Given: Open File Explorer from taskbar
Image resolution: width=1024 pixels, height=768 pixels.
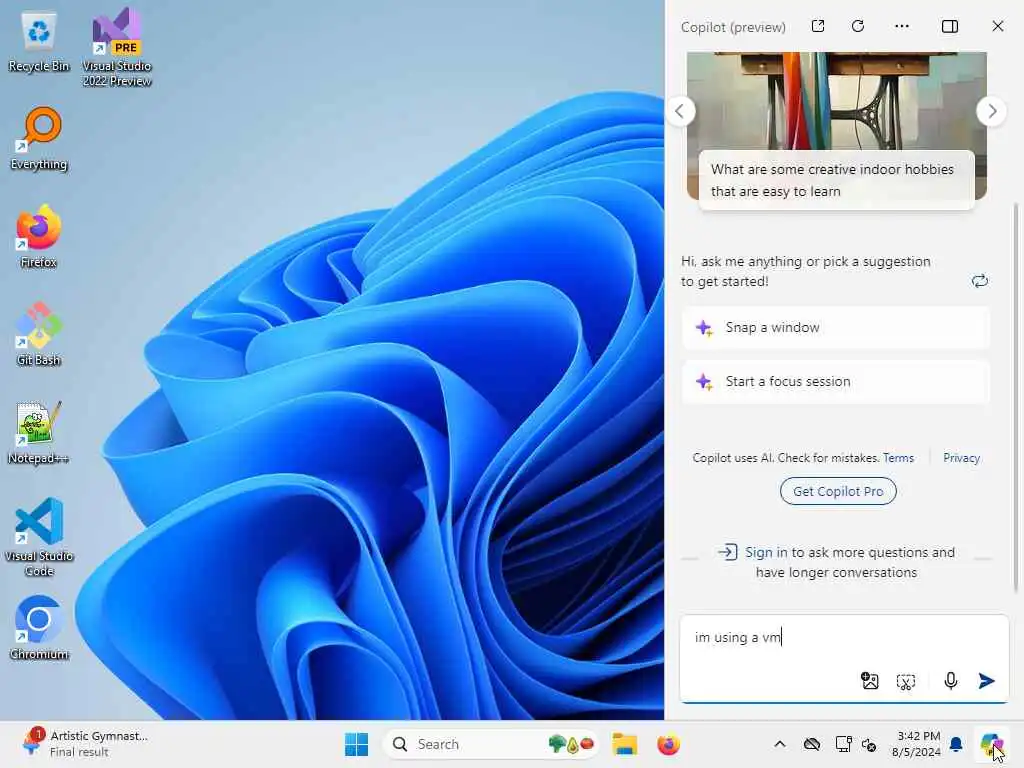Looking at the screenshot, I should (x=624, y=744).
